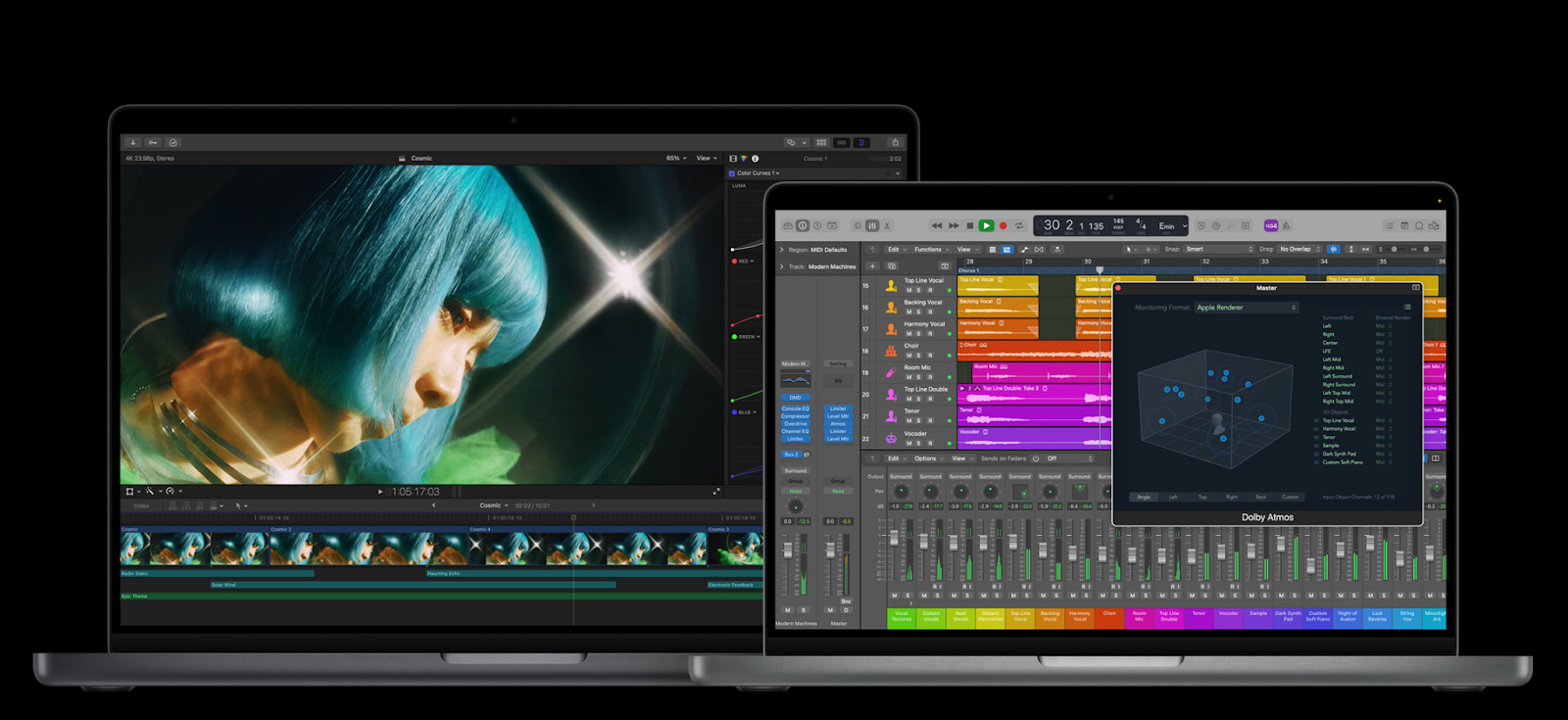The height and width of the screenshot is (720, 1568).
Task: Open the View dropdown in Final Cut viewer
Action: [707, 158]
